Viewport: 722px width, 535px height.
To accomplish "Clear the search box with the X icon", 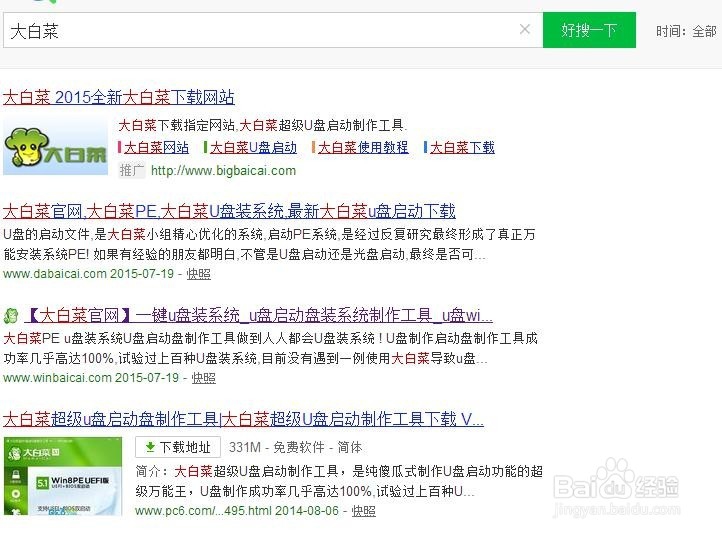I will [524, 29].
